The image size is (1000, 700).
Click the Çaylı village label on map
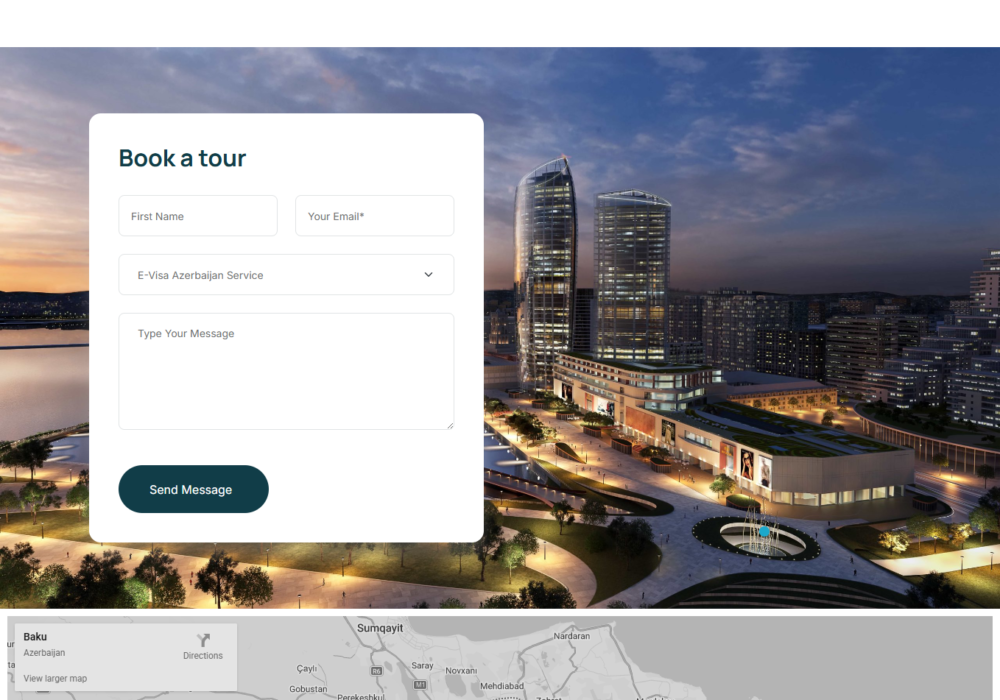[x=307, y=669]
